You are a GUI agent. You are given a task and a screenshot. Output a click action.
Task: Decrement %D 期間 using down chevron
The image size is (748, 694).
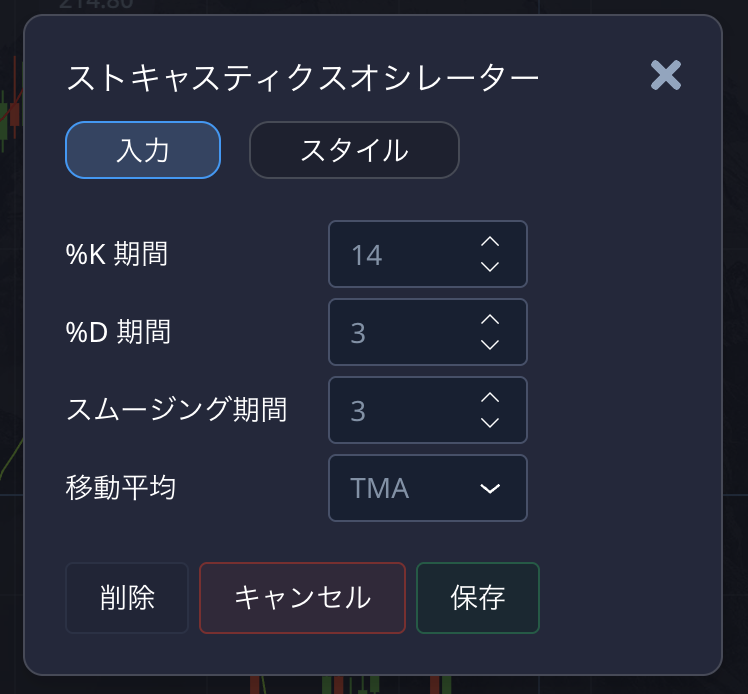(x=489, y=345)
